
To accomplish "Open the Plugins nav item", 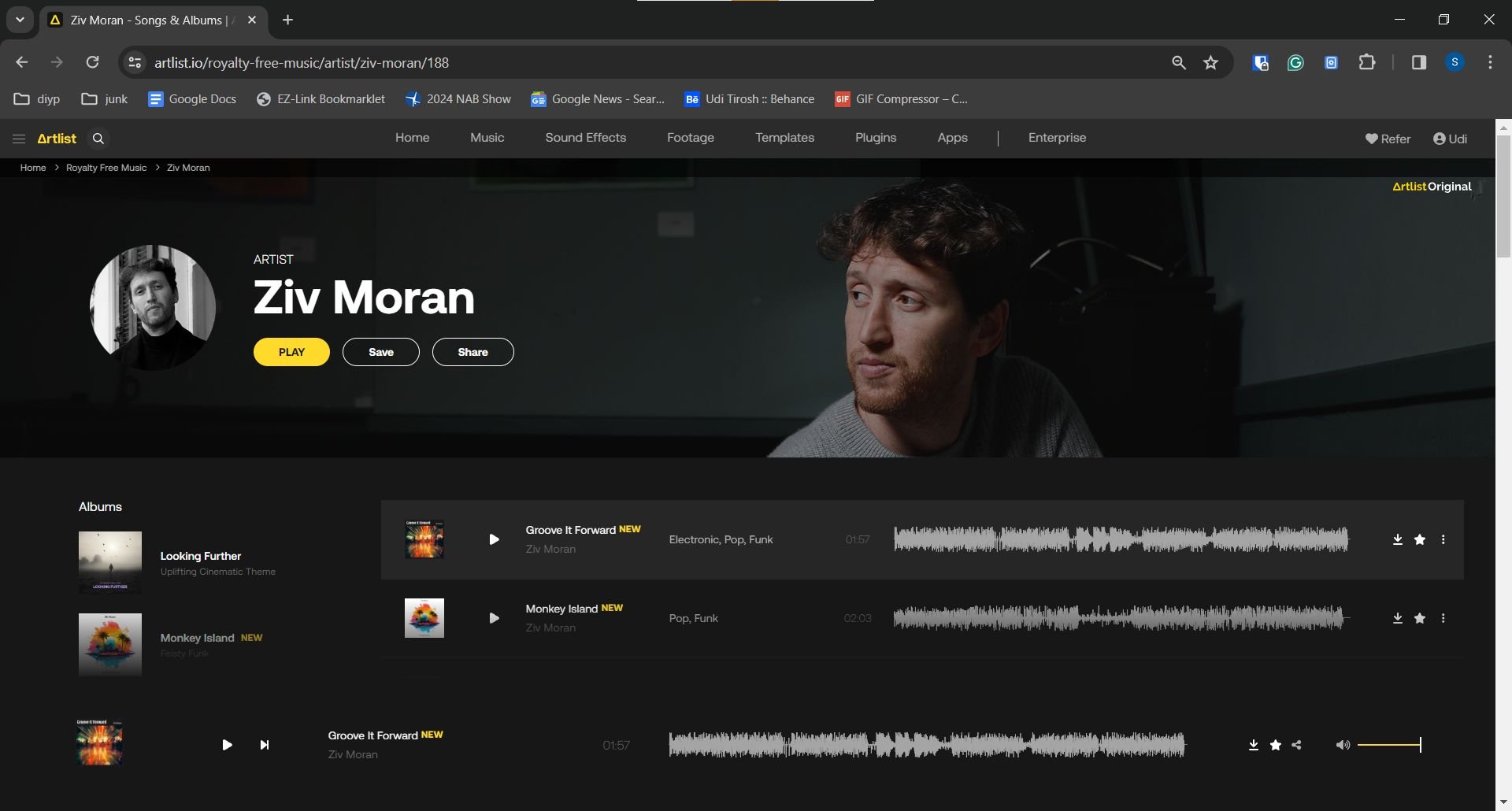I will click(876, 138).
